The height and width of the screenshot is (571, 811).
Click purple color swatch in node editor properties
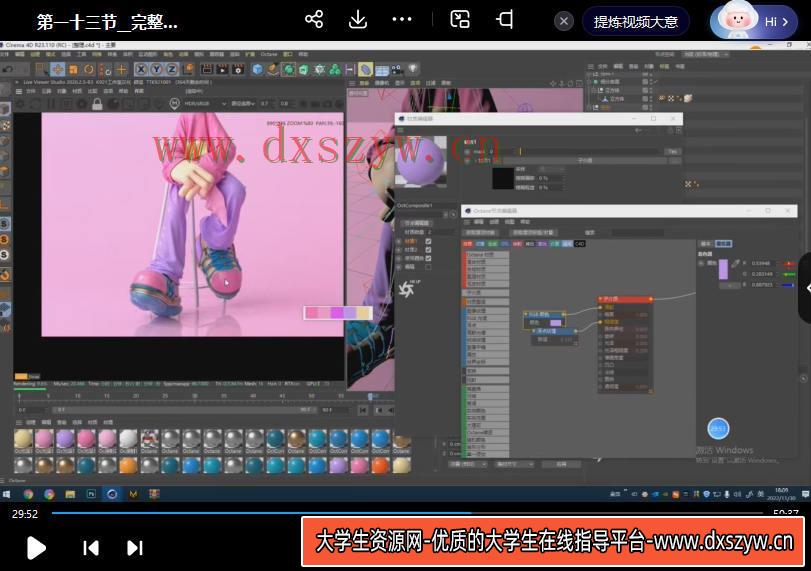(x=724, y=270)
